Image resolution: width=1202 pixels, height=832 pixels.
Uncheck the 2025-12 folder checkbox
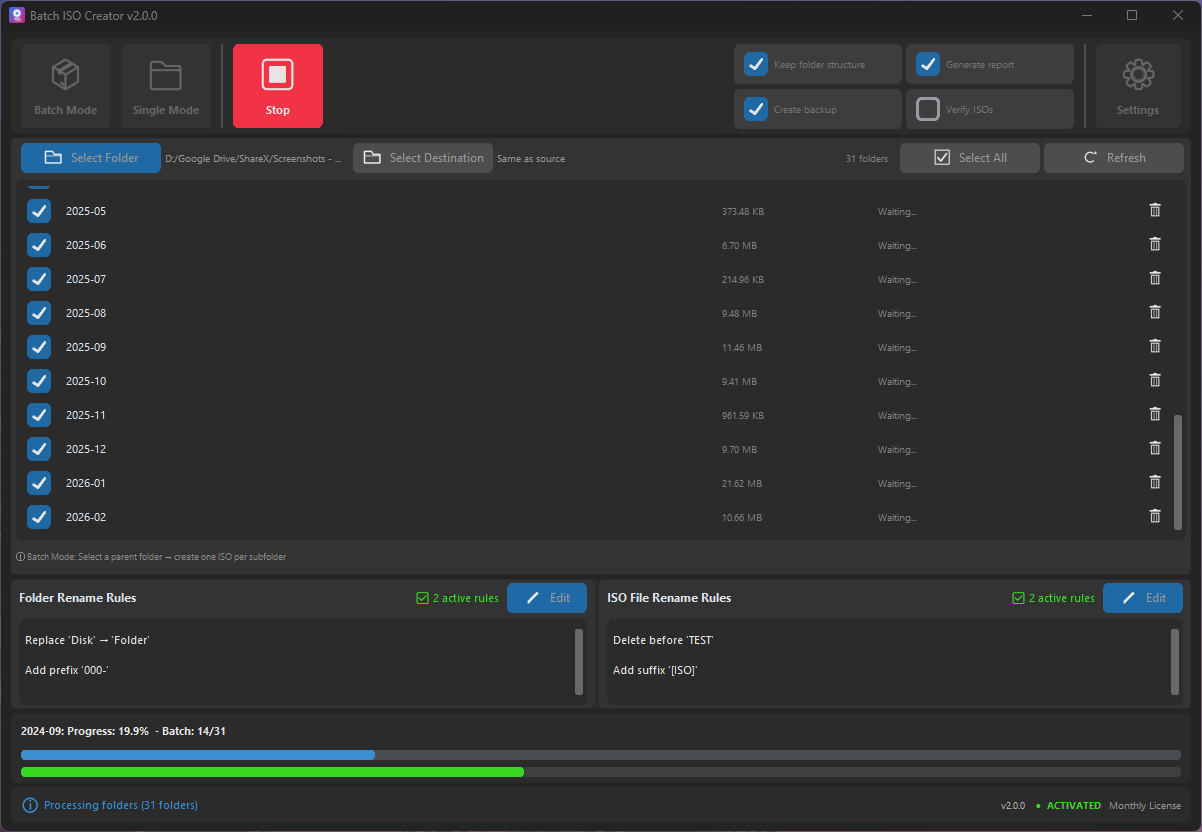click(38, 449)
